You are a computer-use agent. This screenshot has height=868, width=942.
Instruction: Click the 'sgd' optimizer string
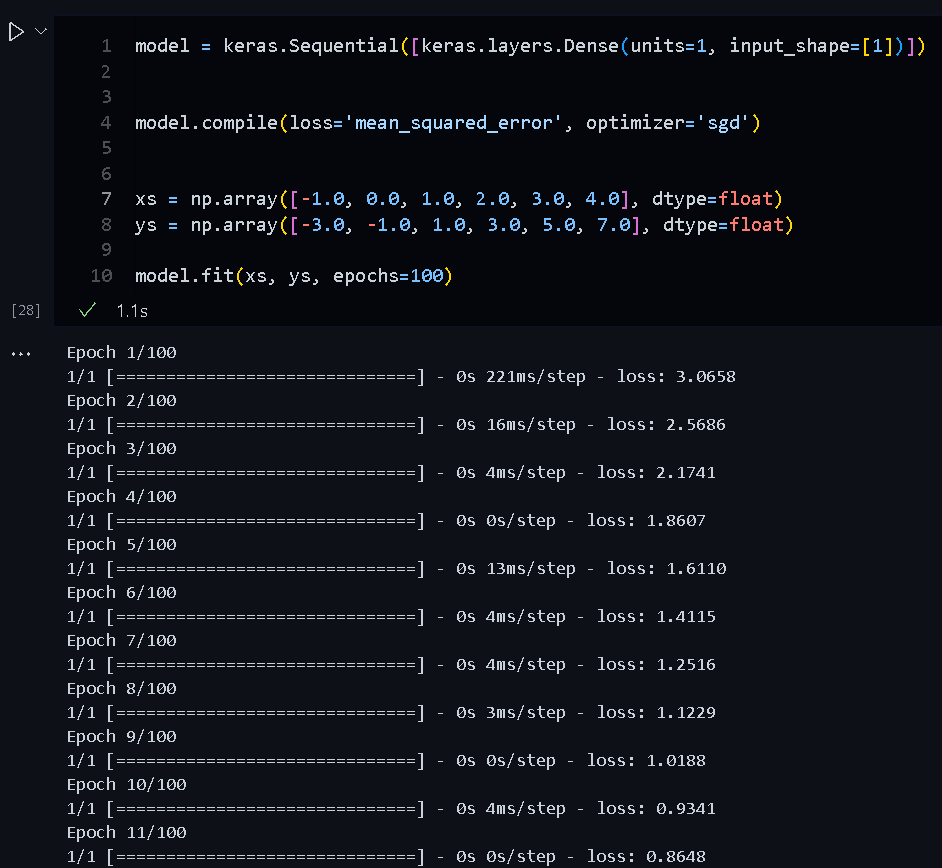click(x=726, y=123)
